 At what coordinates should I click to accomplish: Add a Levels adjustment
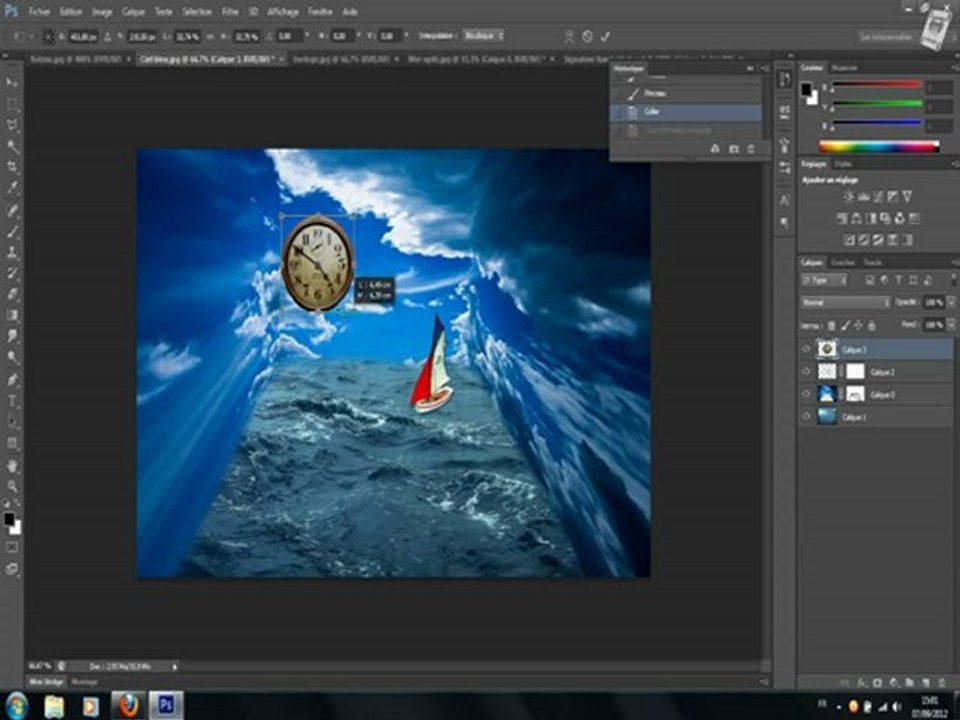[x=864, y=197]
